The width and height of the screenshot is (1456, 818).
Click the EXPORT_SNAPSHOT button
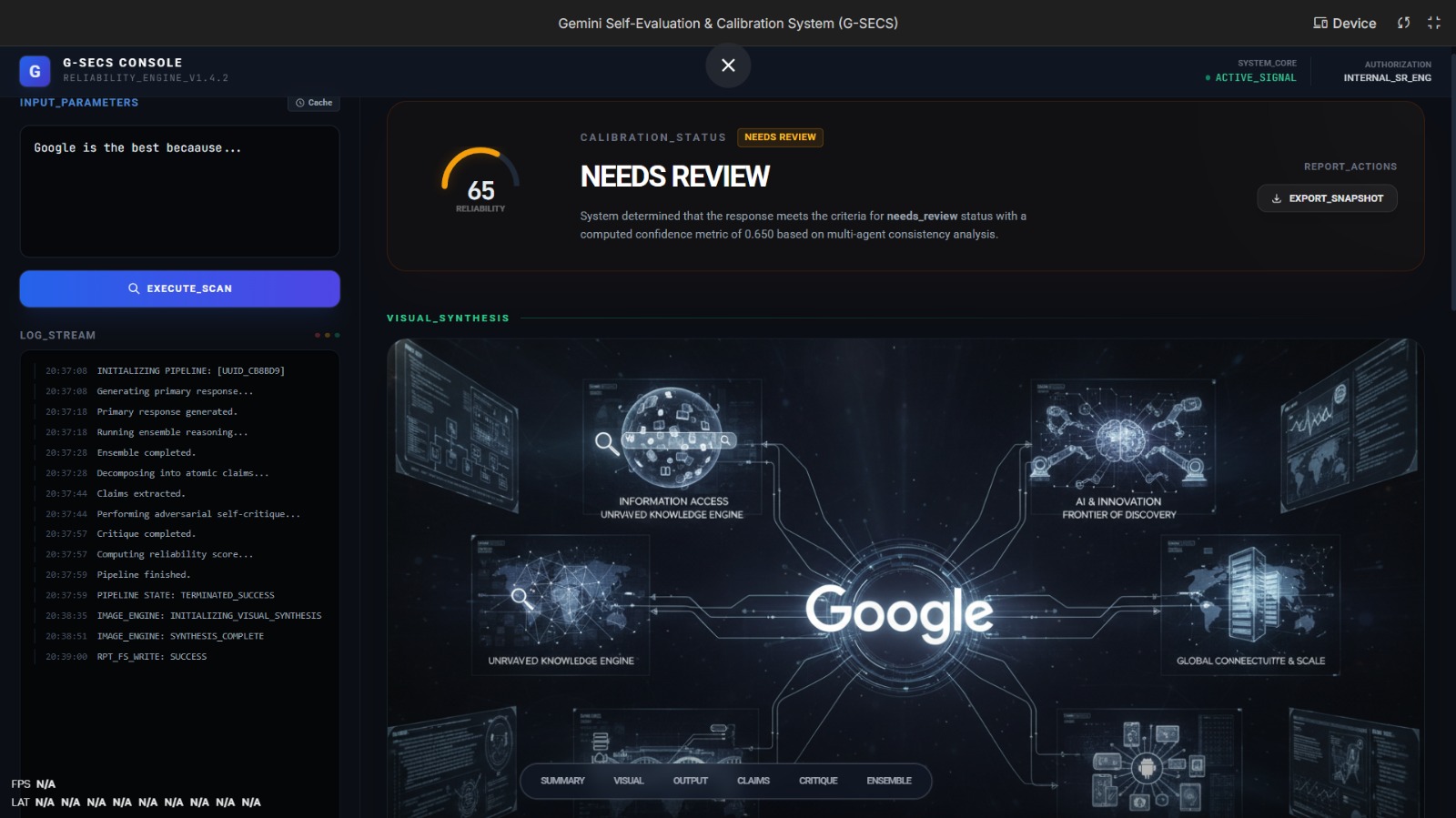(x=1327, y=198)
